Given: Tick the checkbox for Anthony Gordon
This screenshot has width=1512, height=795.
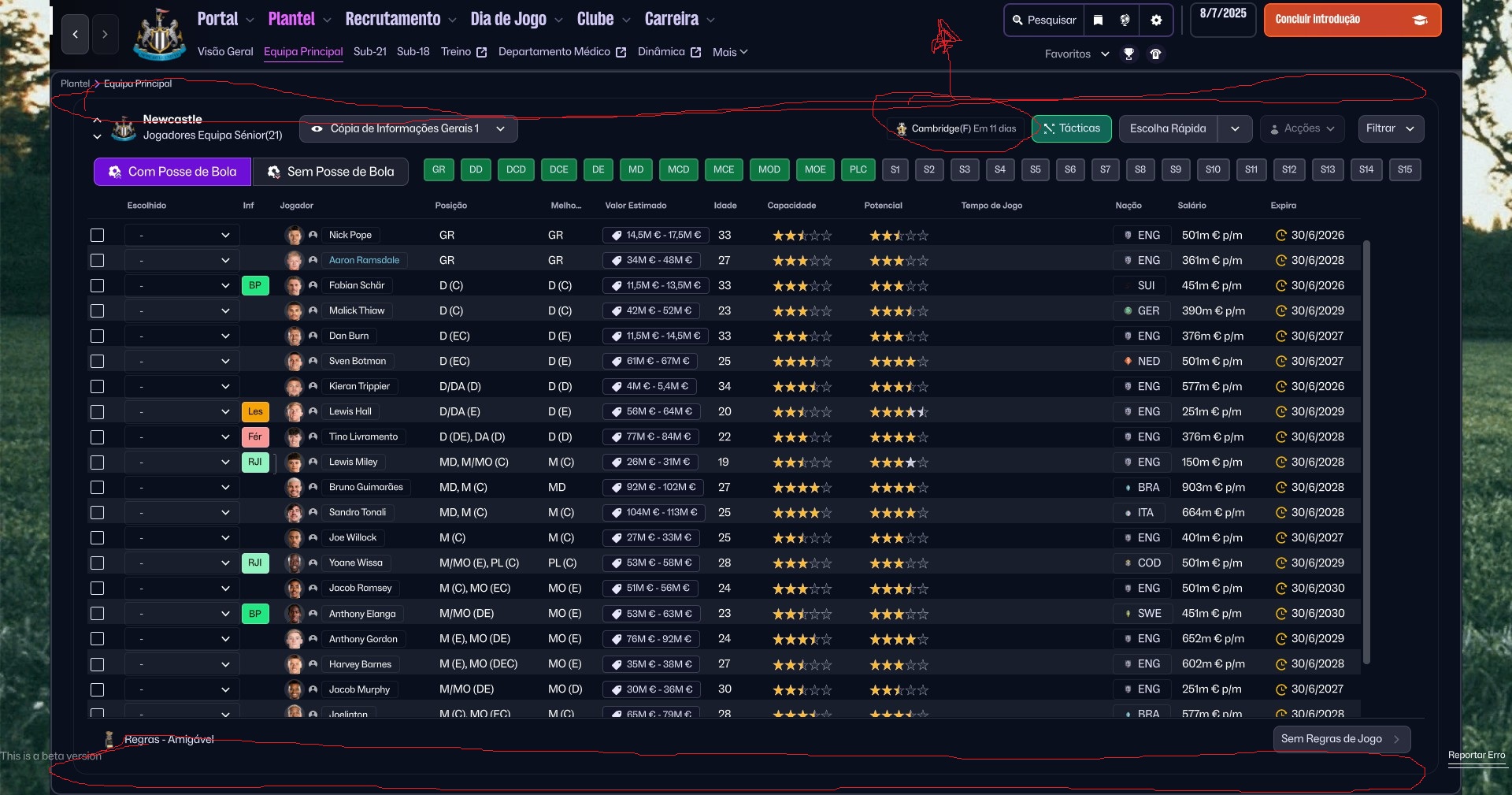Looking at the screenshot, I should pos(98,638).
